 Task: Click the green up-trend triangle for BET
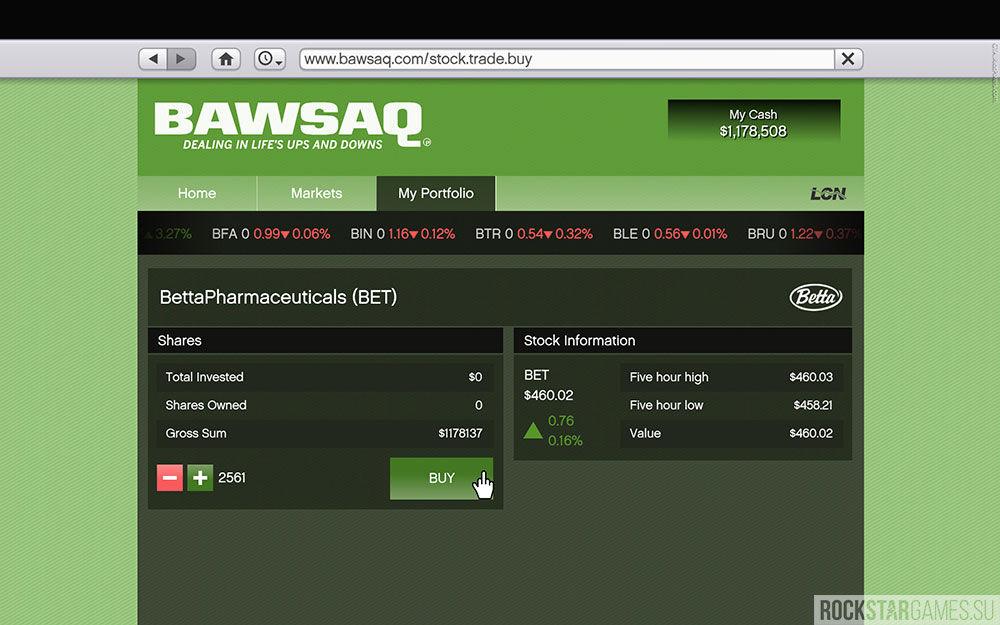coord(533,431)
